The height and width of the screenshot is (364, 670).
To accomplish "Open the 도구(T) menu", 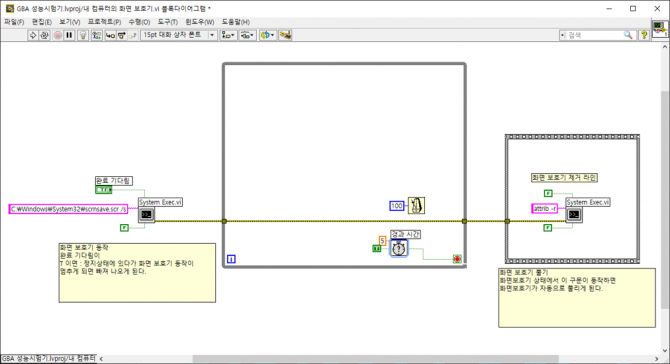I will 168,22.
